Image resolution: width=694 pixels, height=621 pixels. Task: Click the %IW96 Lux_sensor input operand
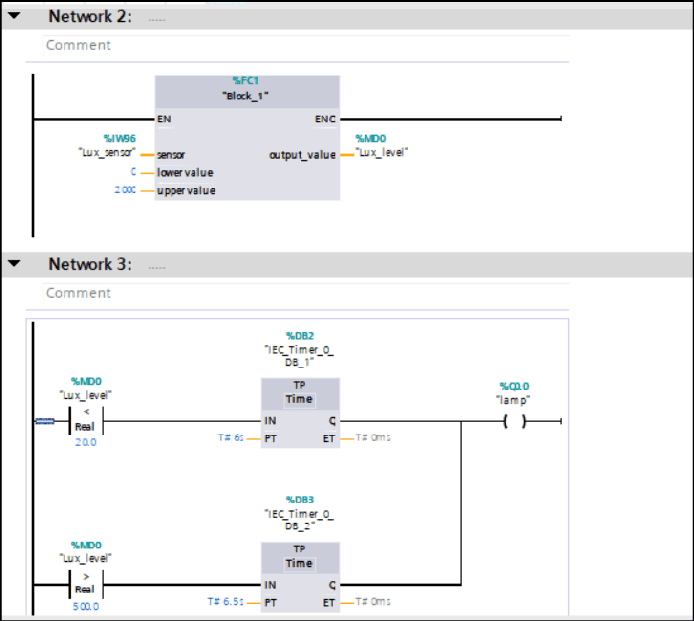108,146
